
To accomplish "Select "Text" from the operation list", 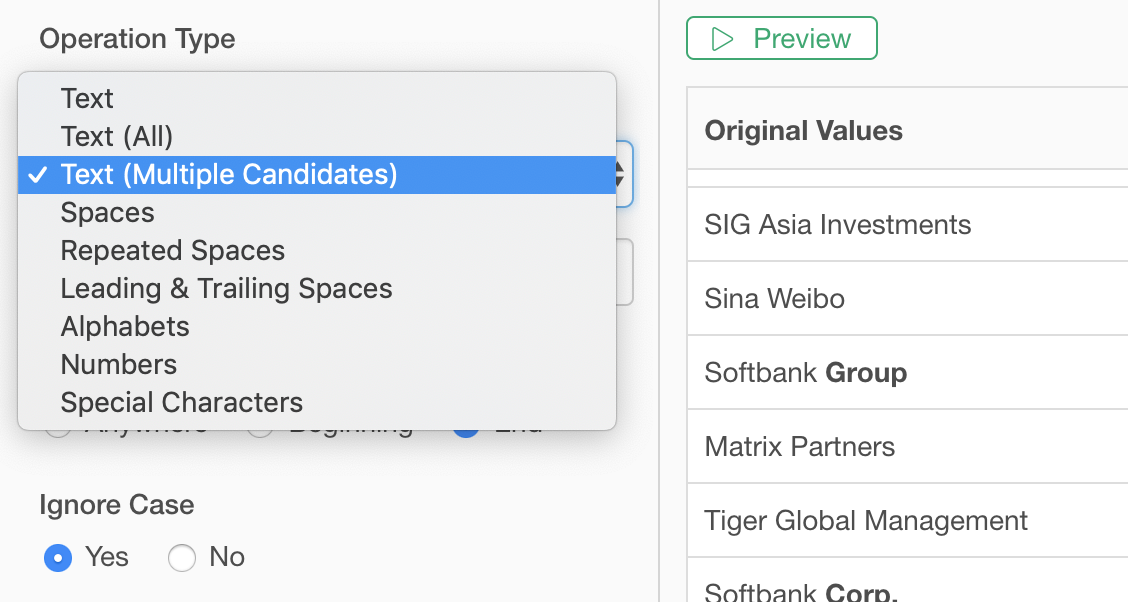I will click(87, 98).
